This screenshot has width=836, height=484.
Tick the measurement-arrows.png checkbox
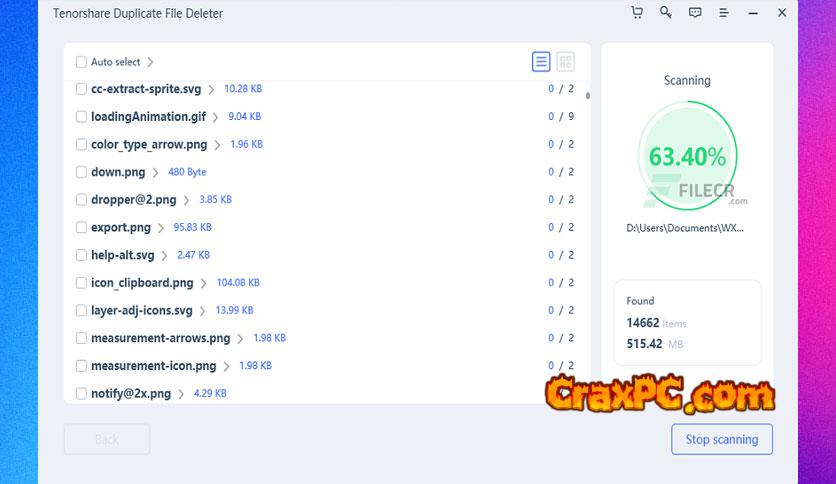[x=81, y=338]
